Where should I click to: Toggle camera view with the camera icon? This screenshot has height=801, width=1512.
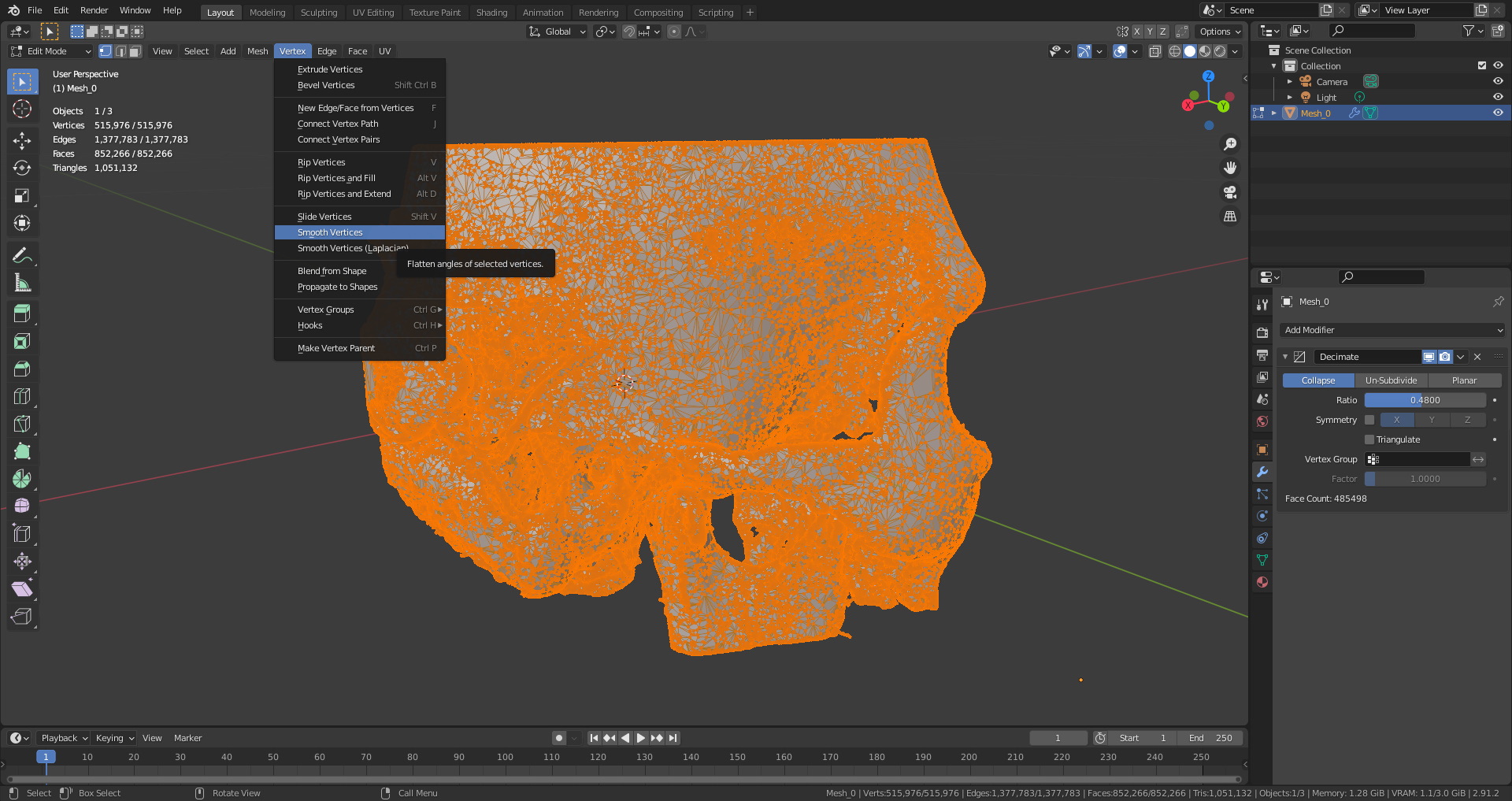point(1229,192)
